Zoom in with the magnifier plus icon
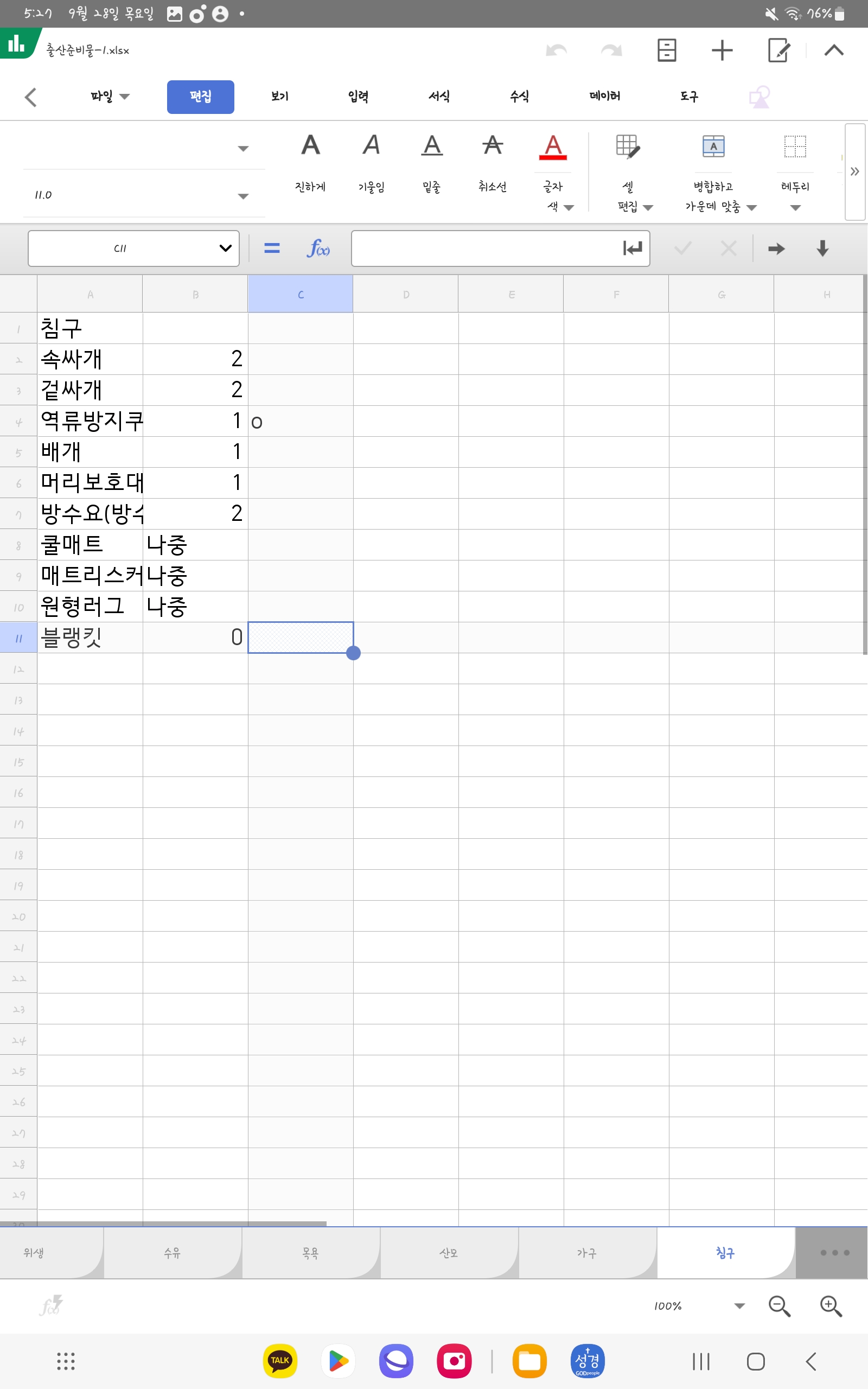This screenshot has width=868, height=1389. click(x=830, y=1306)
